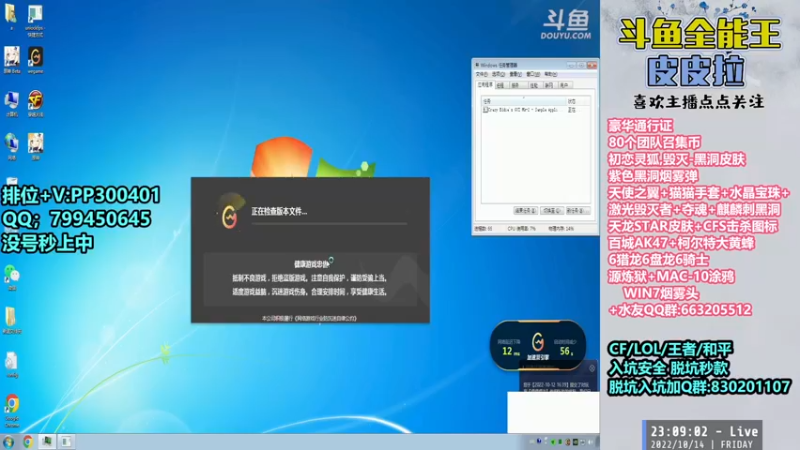Click the accelerator widget center logo
This screenshot has width=800, height=450.
[x=538, y=342]
